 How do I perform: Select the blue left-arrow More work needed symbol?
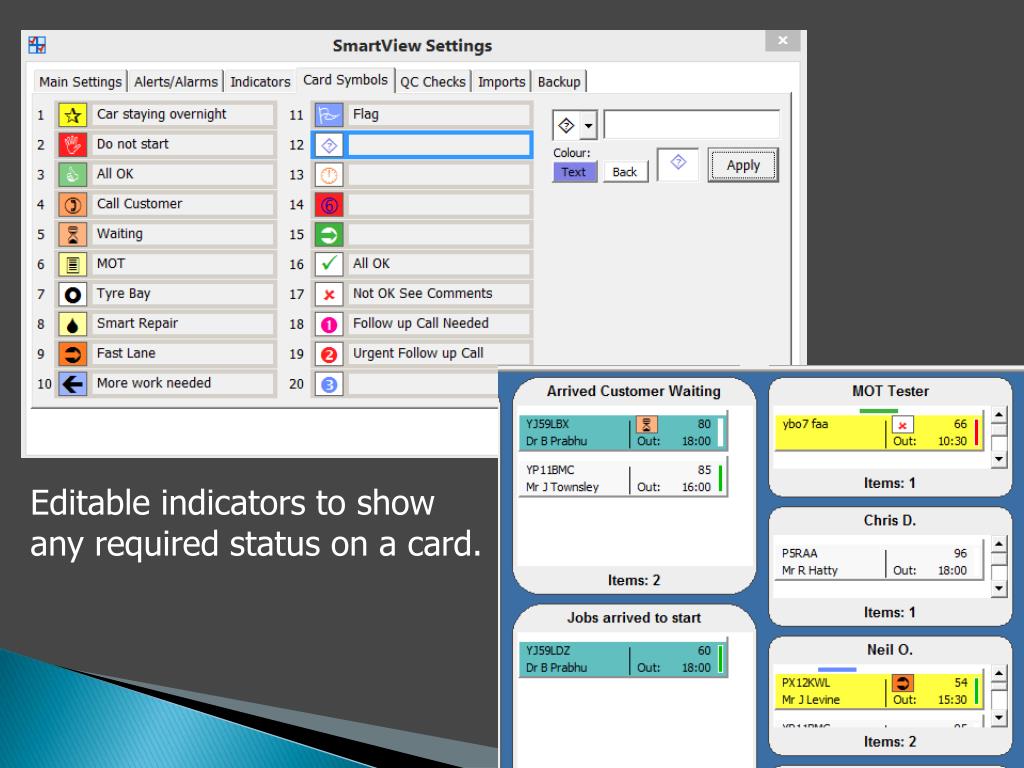pos(72,384)
